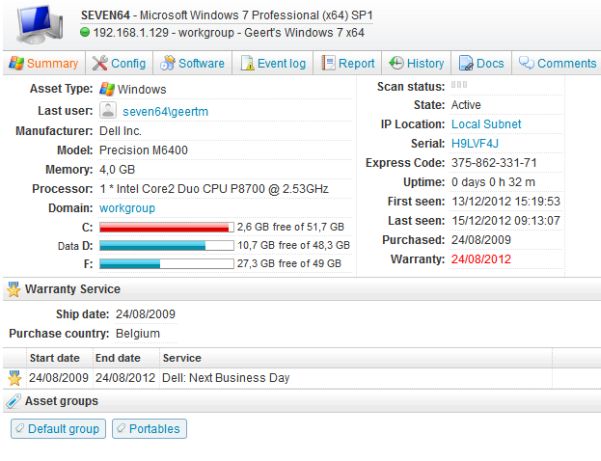Click the text 27,3 GB free of 49 GB
The height and width of the screenshot is (461, 601).
[289, 263]
